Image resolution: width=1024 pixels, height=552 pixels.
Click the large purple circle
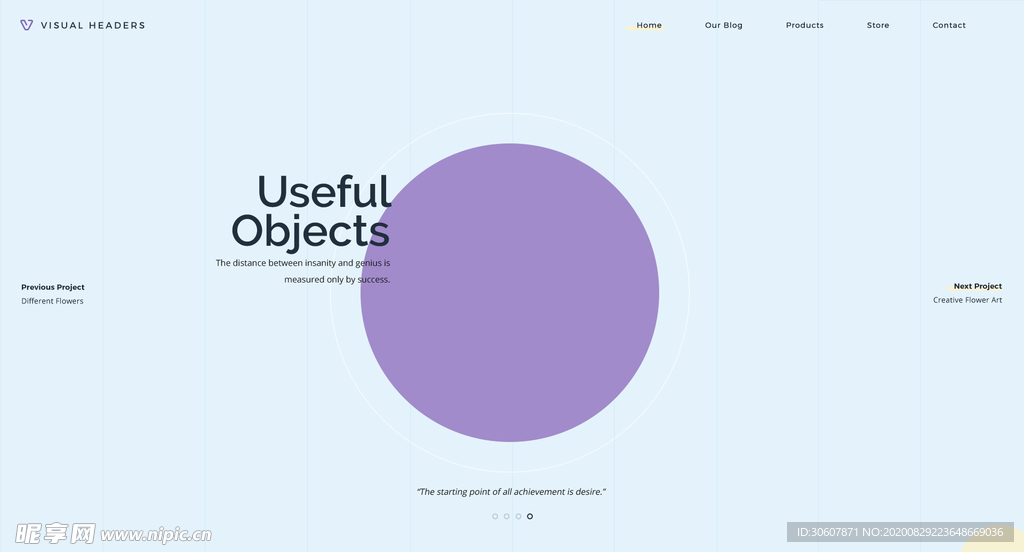tap(509, 293)
